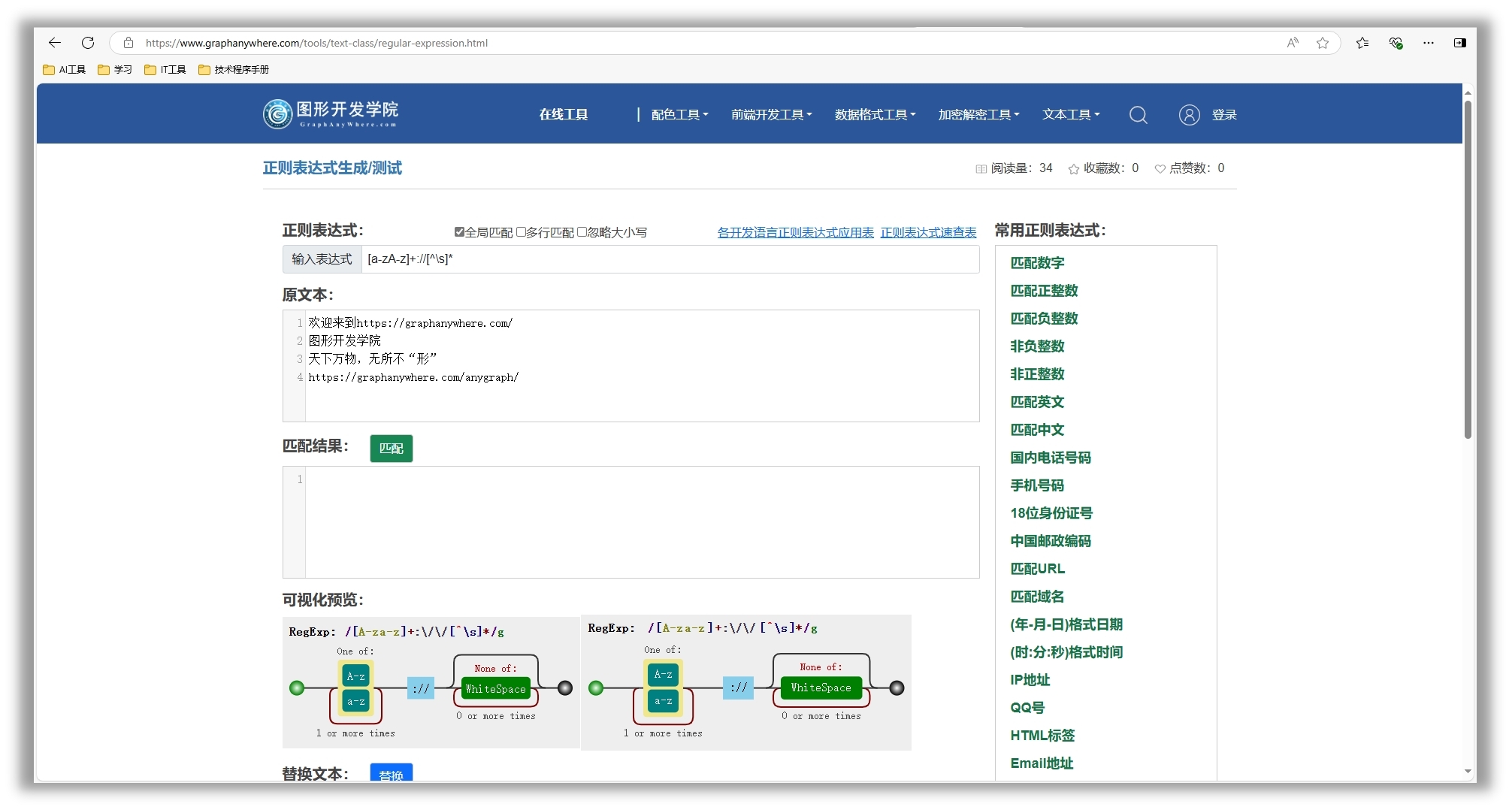Open the favorites list icon

(x=1362, y=43)
